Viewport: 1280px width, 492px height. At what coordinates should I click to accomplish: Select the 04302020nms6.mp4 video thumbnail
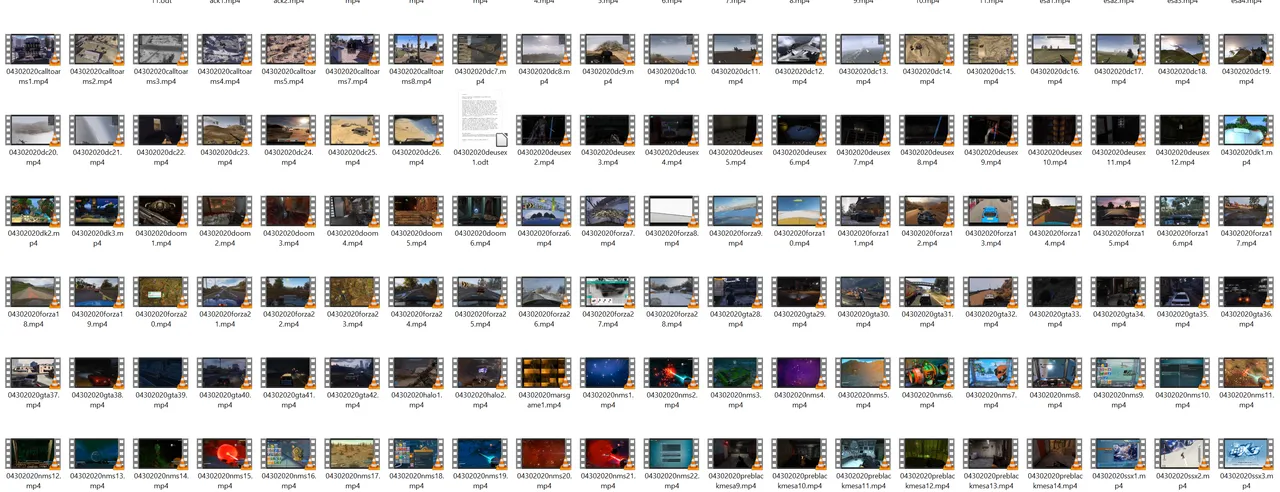point(927,373)
